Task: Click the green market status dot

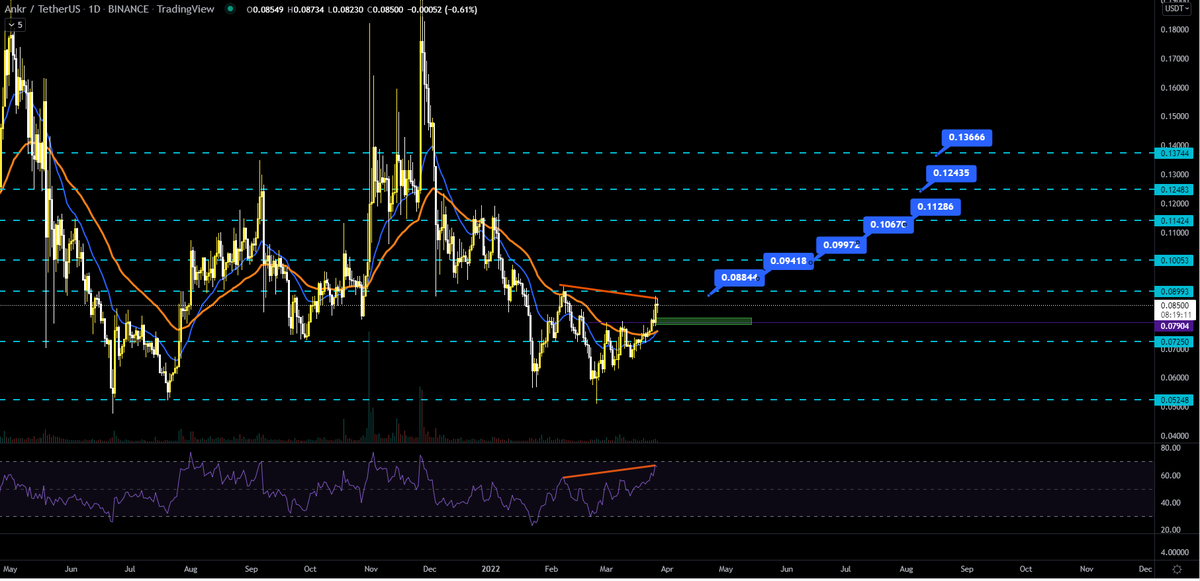Action: (x=232, y=9)
